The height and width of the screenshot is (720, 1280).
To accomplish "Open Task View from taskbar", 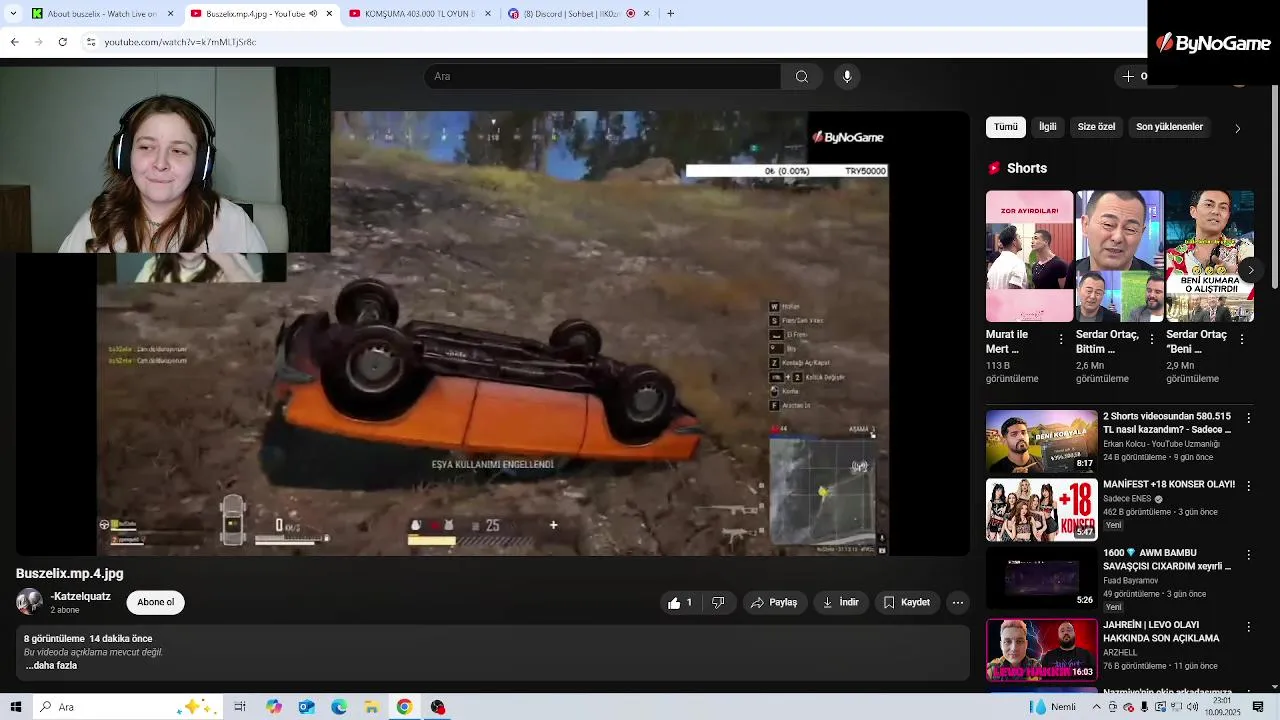I will pyautogui.click(x=240, y=707).
